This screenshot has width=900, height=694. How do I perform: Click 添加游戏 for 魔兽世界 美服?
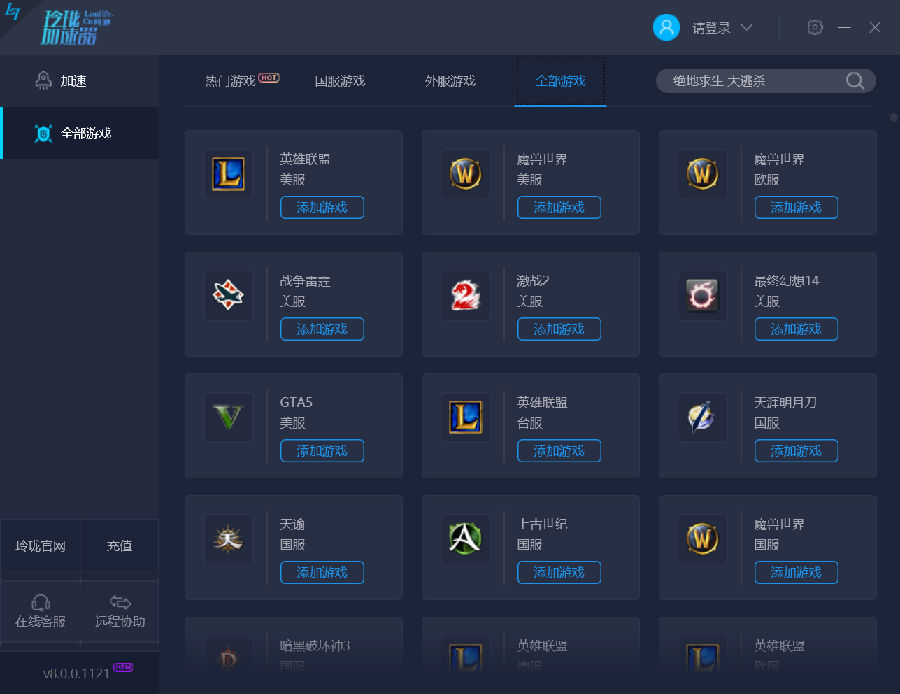pyautogui.click(x=559, y=207)
